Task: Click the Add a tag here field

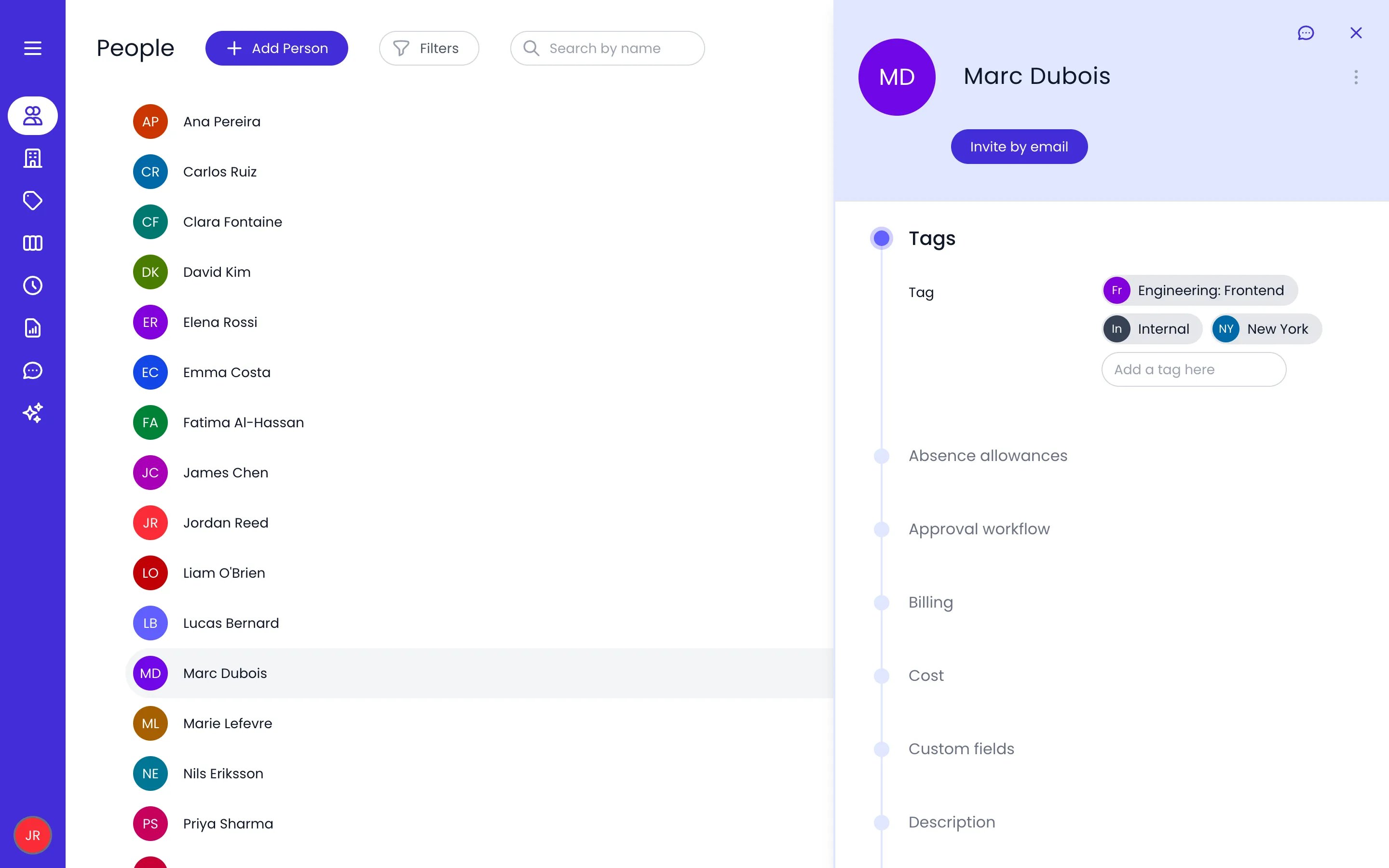Action: click(x=1194, y=370)
